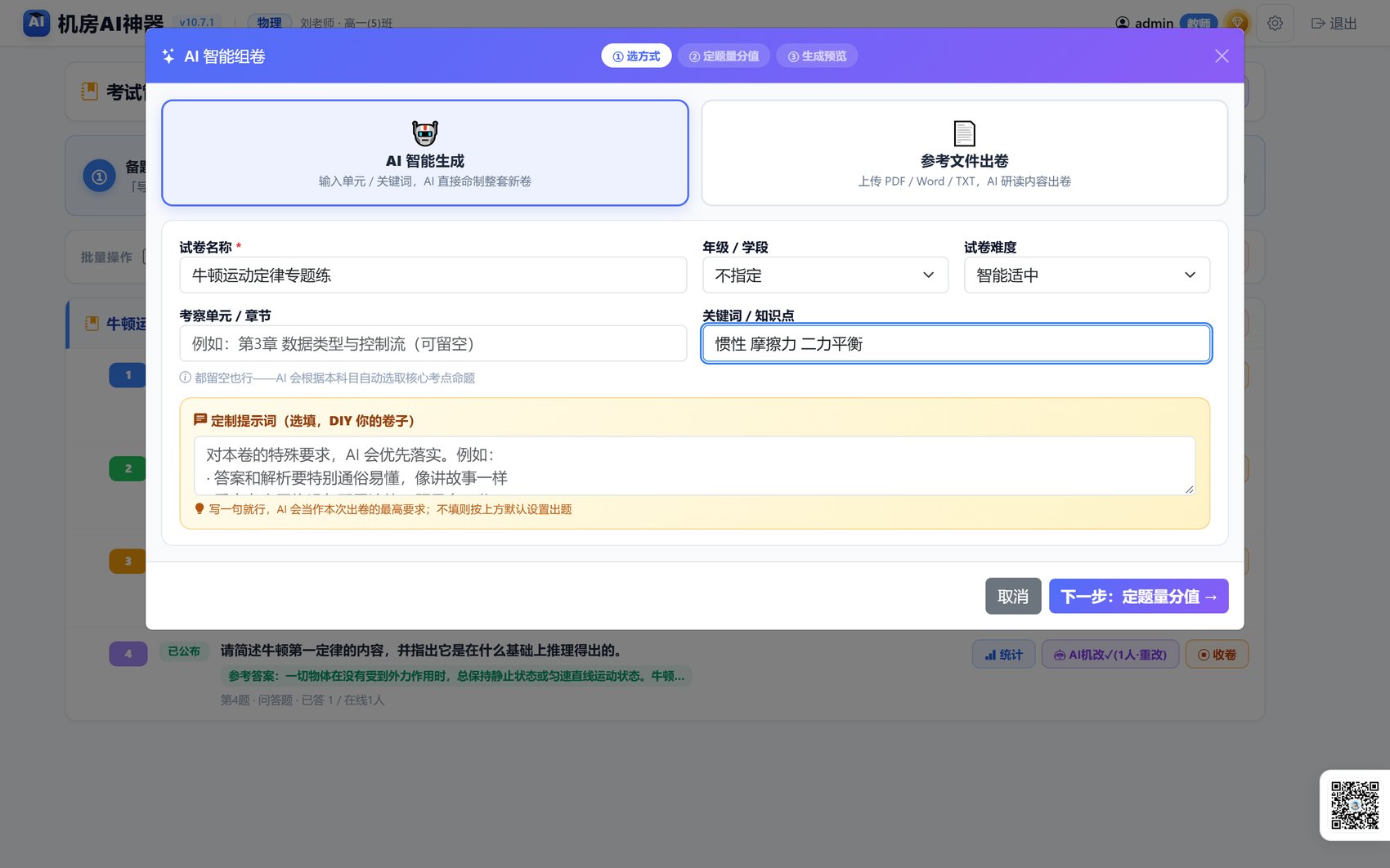Open the 年级 / 学段 dropdown
Viewport: 1390px width, 868px height.
pyautogui.click(x=825, y=275)
